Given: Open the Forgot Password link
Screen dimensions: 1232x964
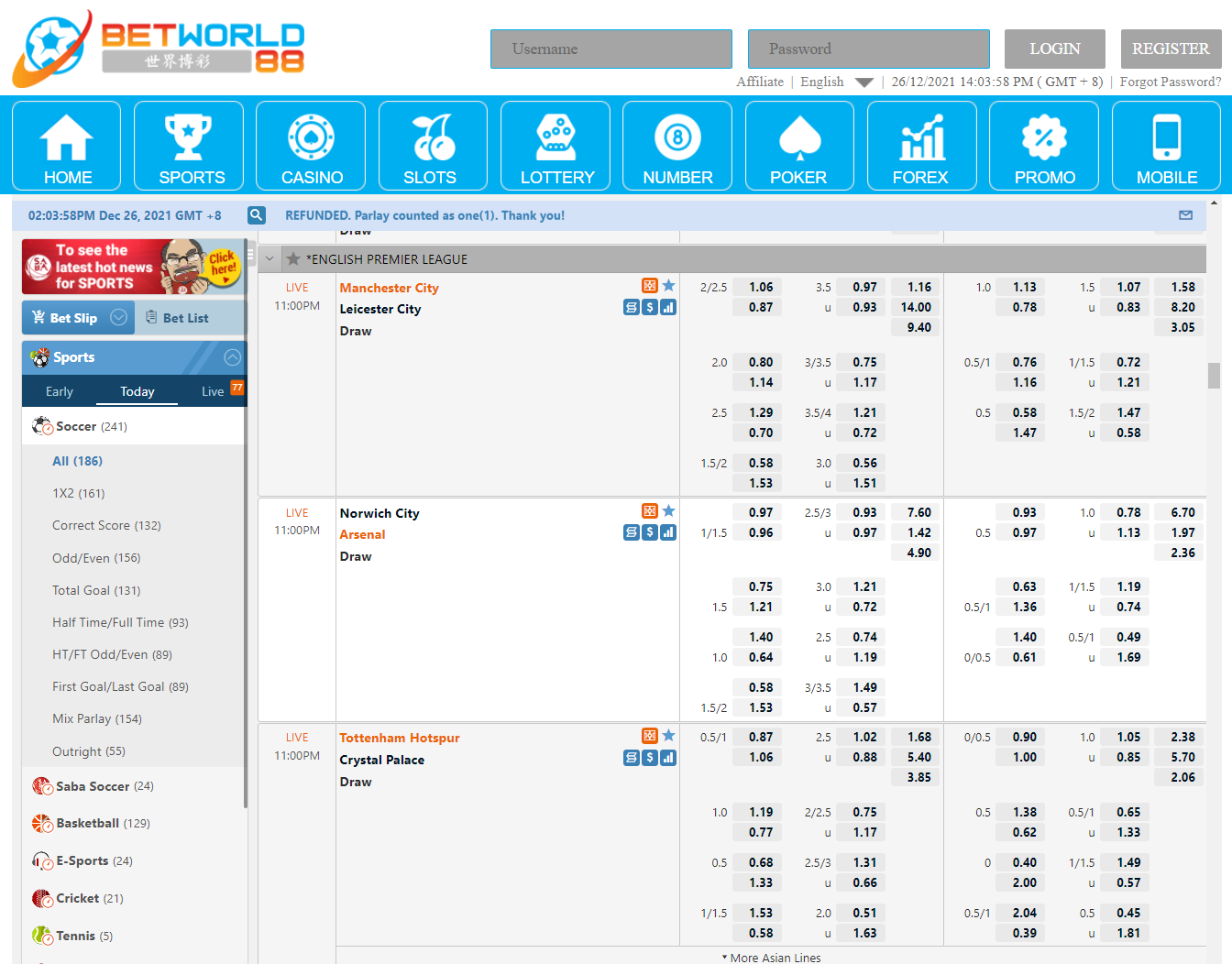Looking at the screenshot, I should [1170, 82].
